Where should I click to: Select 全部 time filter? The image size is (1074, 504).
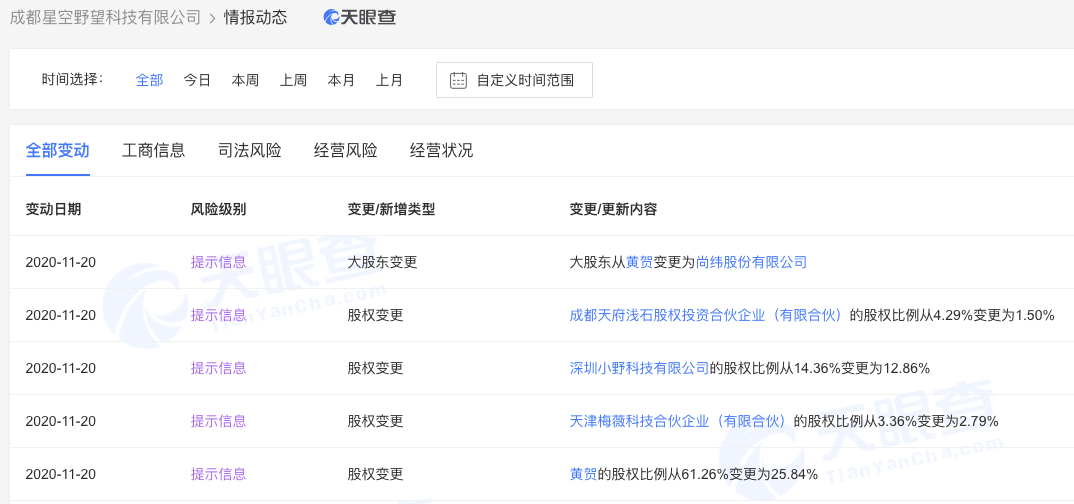(x=149, y=81)
